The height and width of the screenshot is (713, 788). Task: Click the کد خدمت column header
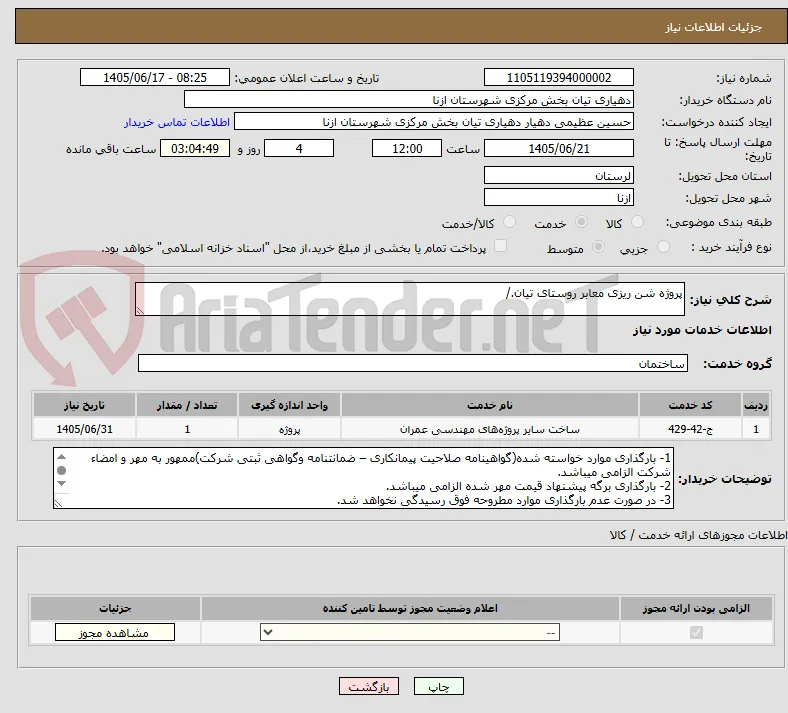(691, 405)
